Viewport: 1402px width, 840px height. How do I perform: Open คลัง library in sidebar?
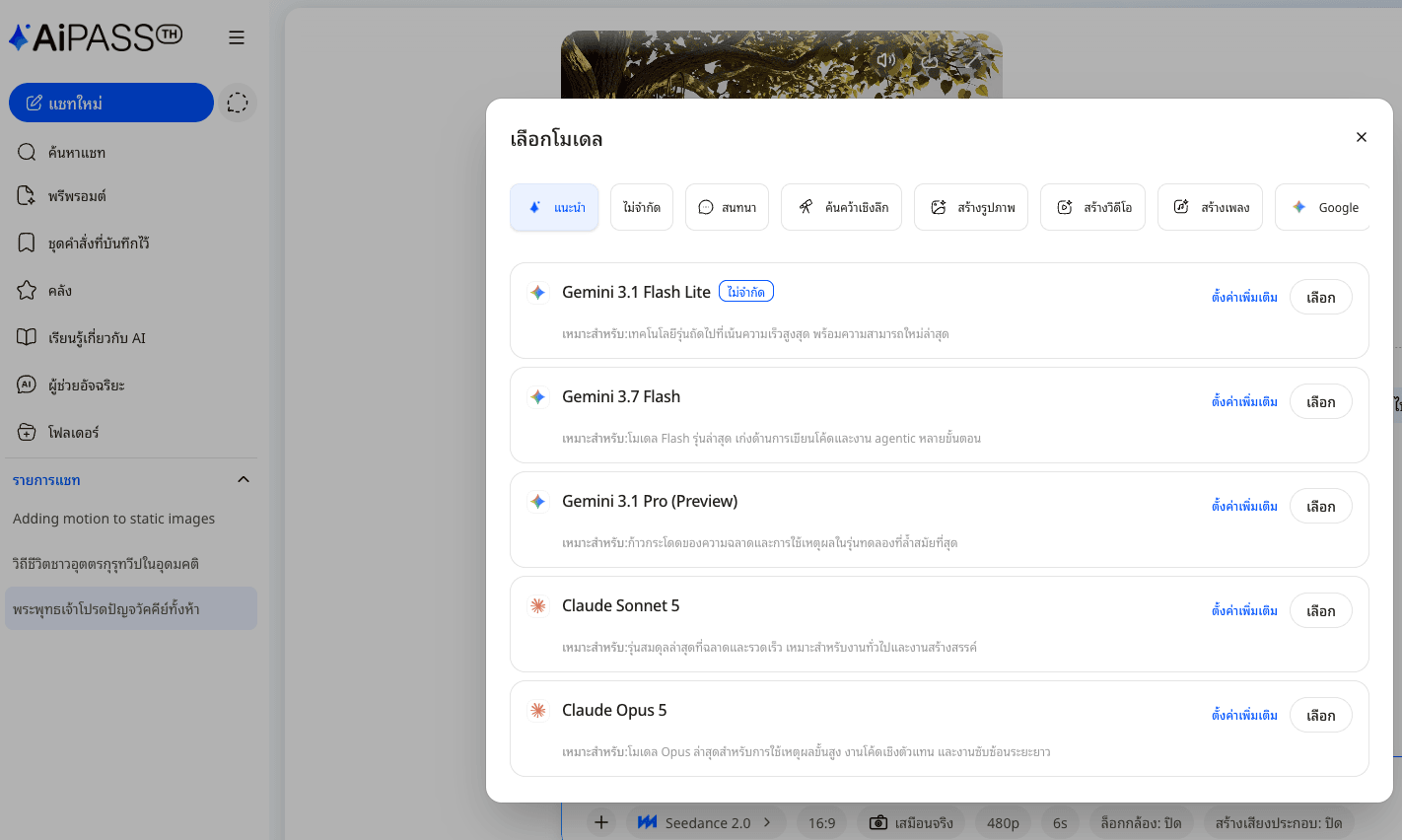point(131,291)
